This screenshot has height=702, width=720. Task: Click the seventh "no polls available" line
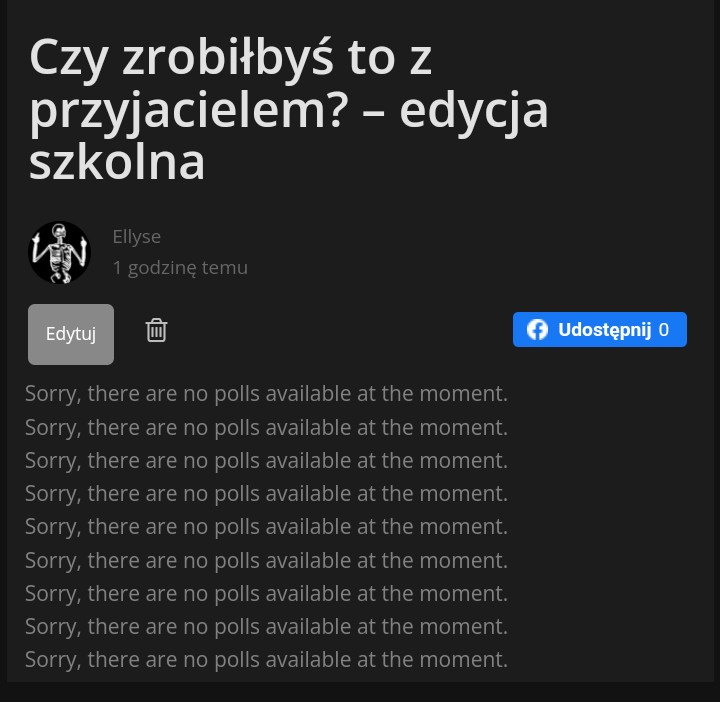point(266,593)
